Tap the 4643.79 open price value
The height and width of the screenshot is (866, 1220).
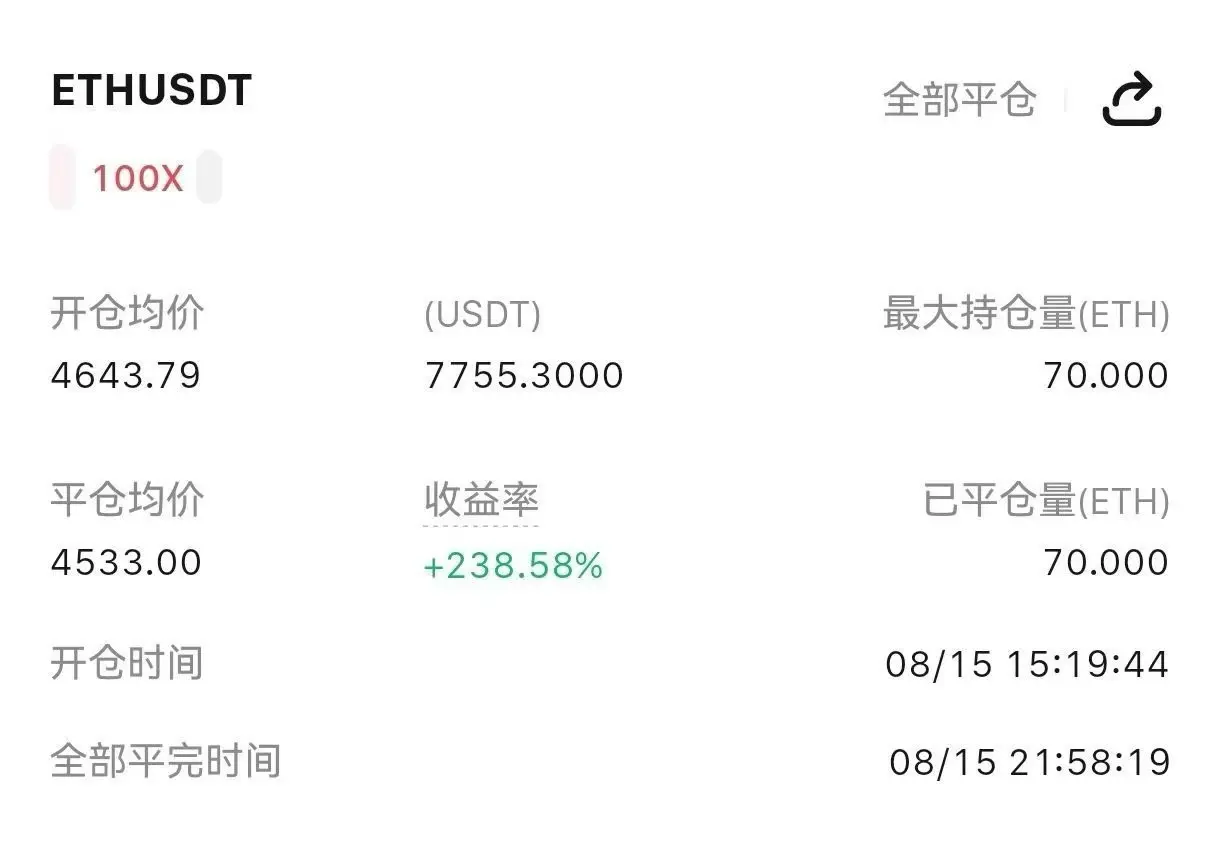click(x=126, y=375)
